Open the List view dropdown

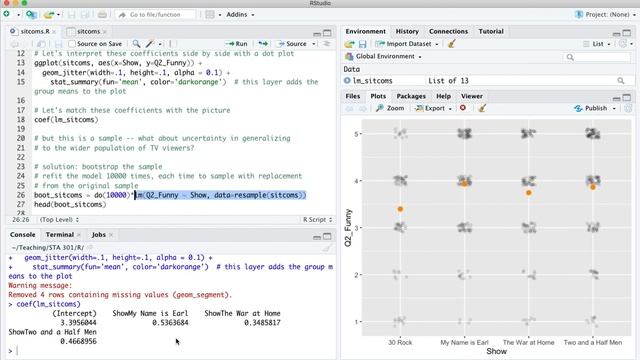coord(597,44)
